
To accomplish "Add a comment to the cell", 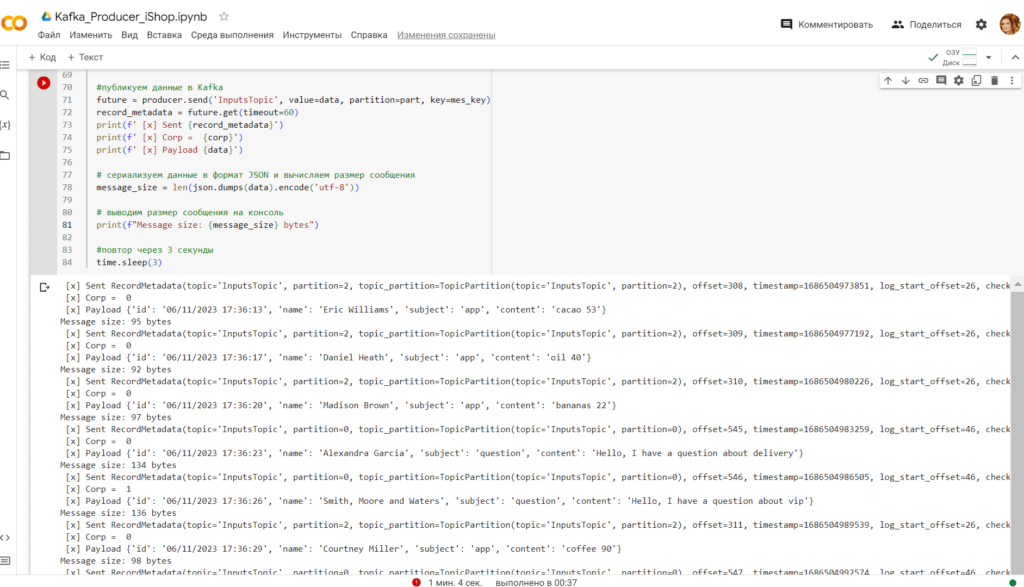I will pyautogui.click(x=941, y=81).
